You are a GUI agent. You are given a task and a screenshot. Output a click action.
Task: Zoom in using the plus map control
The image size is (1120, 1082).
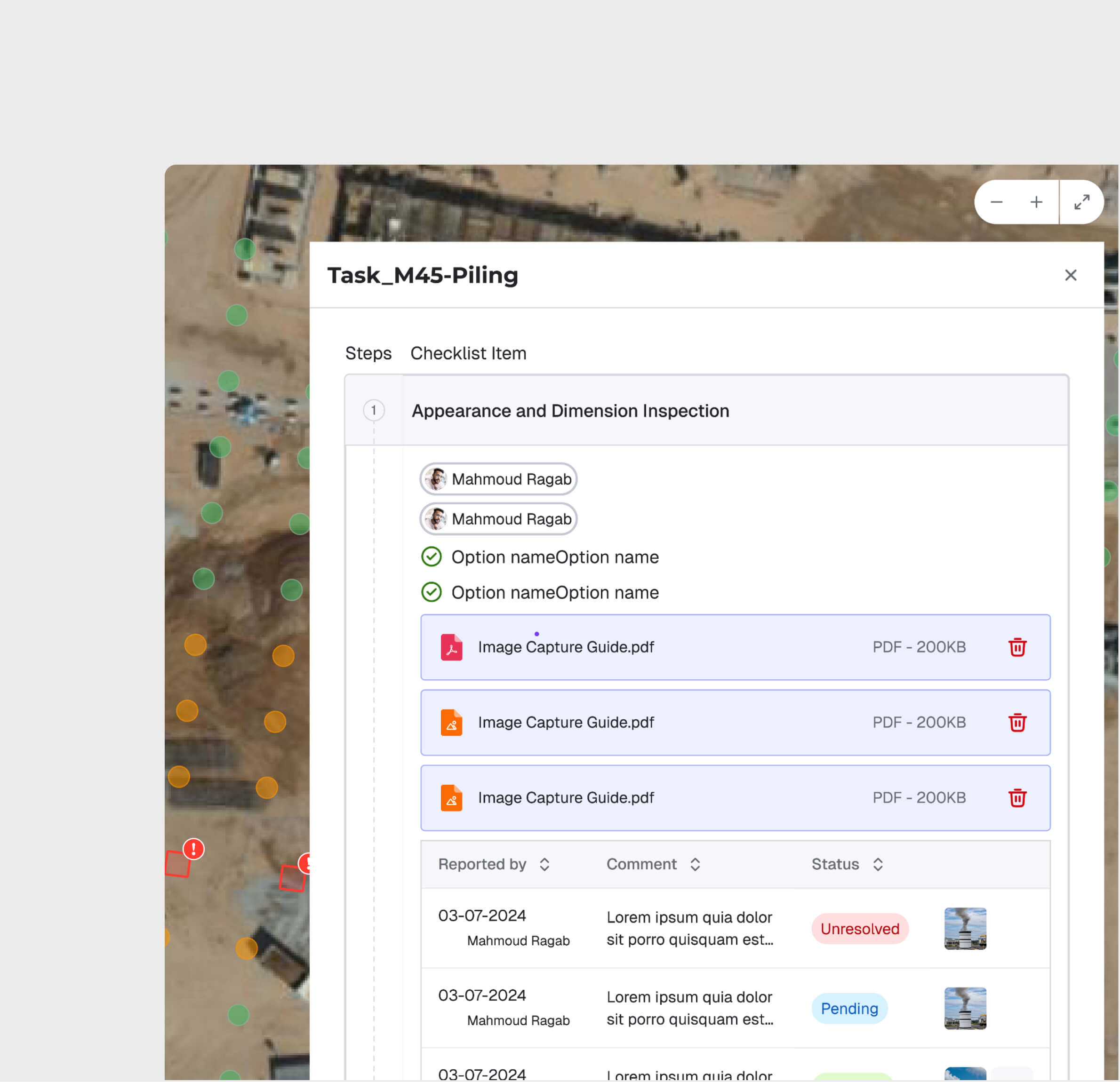click(x=1036, y=202)
